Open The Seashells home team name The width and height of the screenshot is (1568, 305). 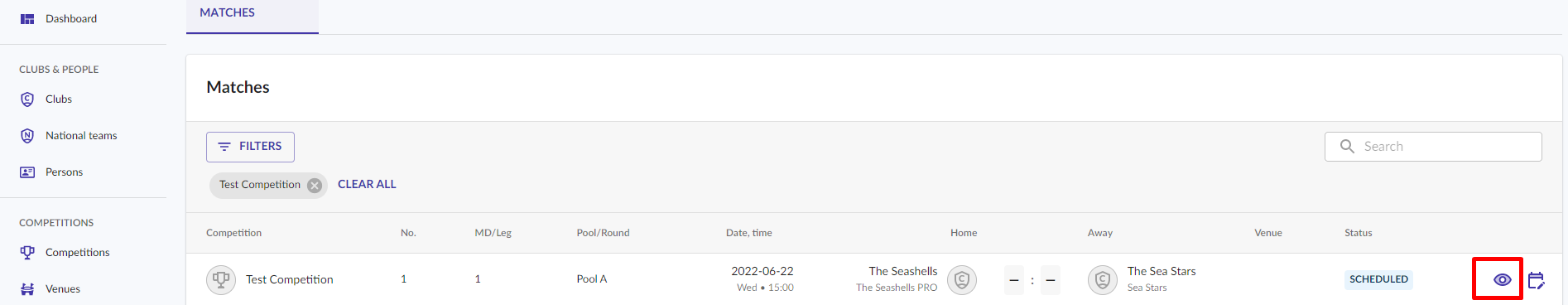tap(902, 271)
